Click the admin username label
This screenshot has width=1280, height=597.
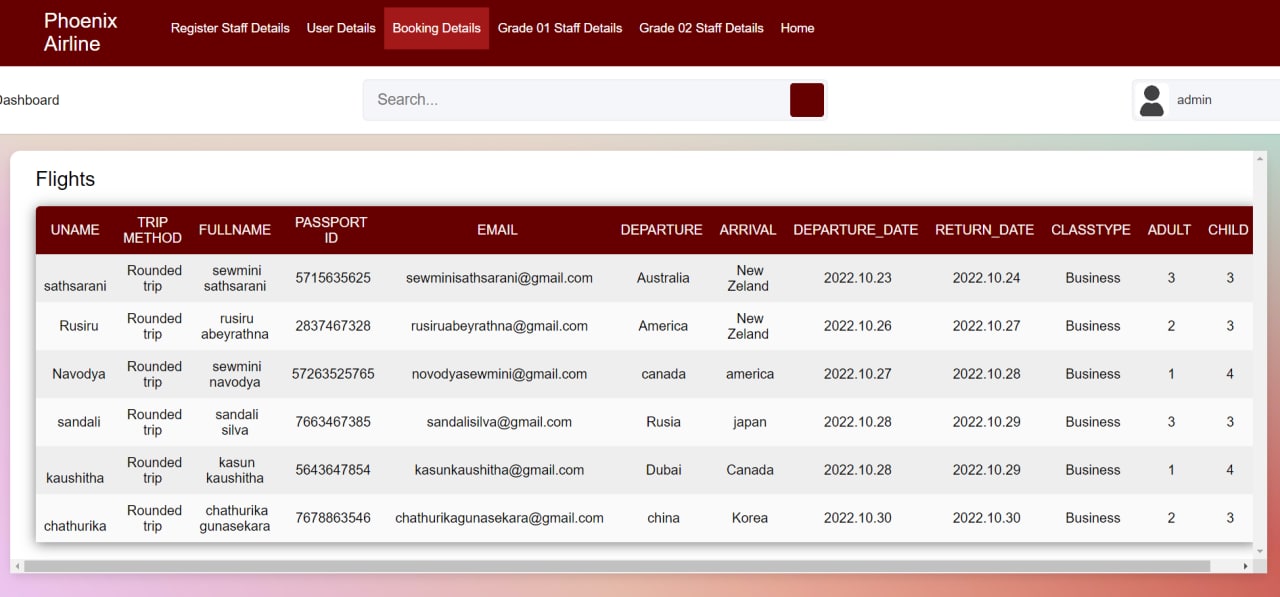(1194, 100)
